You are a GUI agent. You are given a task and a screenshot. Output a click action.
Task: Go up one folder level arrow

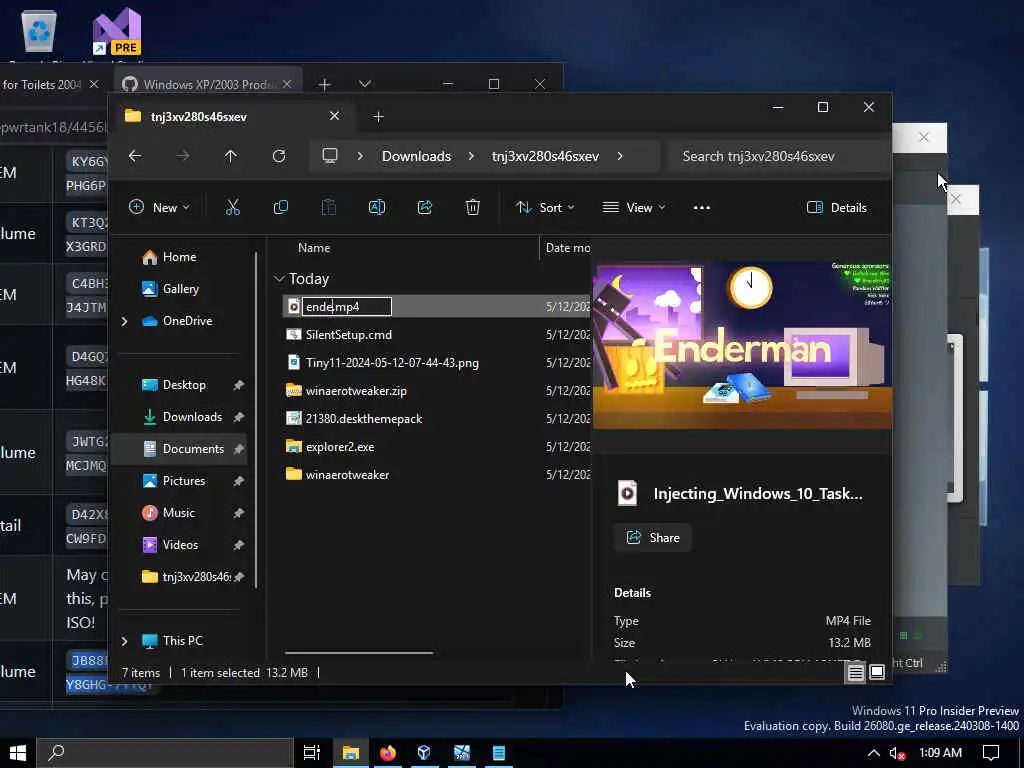pos(231,156)
